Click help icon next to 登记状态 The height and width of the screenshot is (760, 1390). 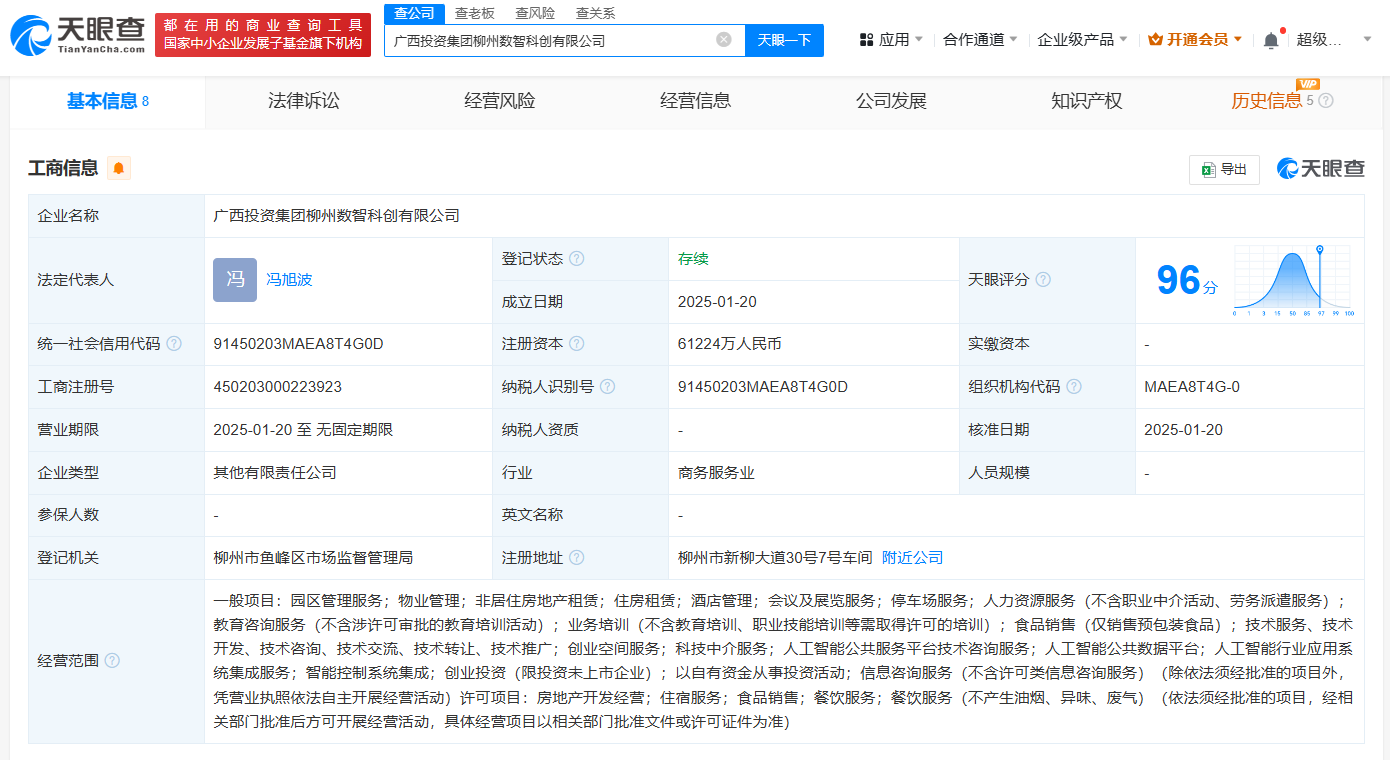coord(577,259)
